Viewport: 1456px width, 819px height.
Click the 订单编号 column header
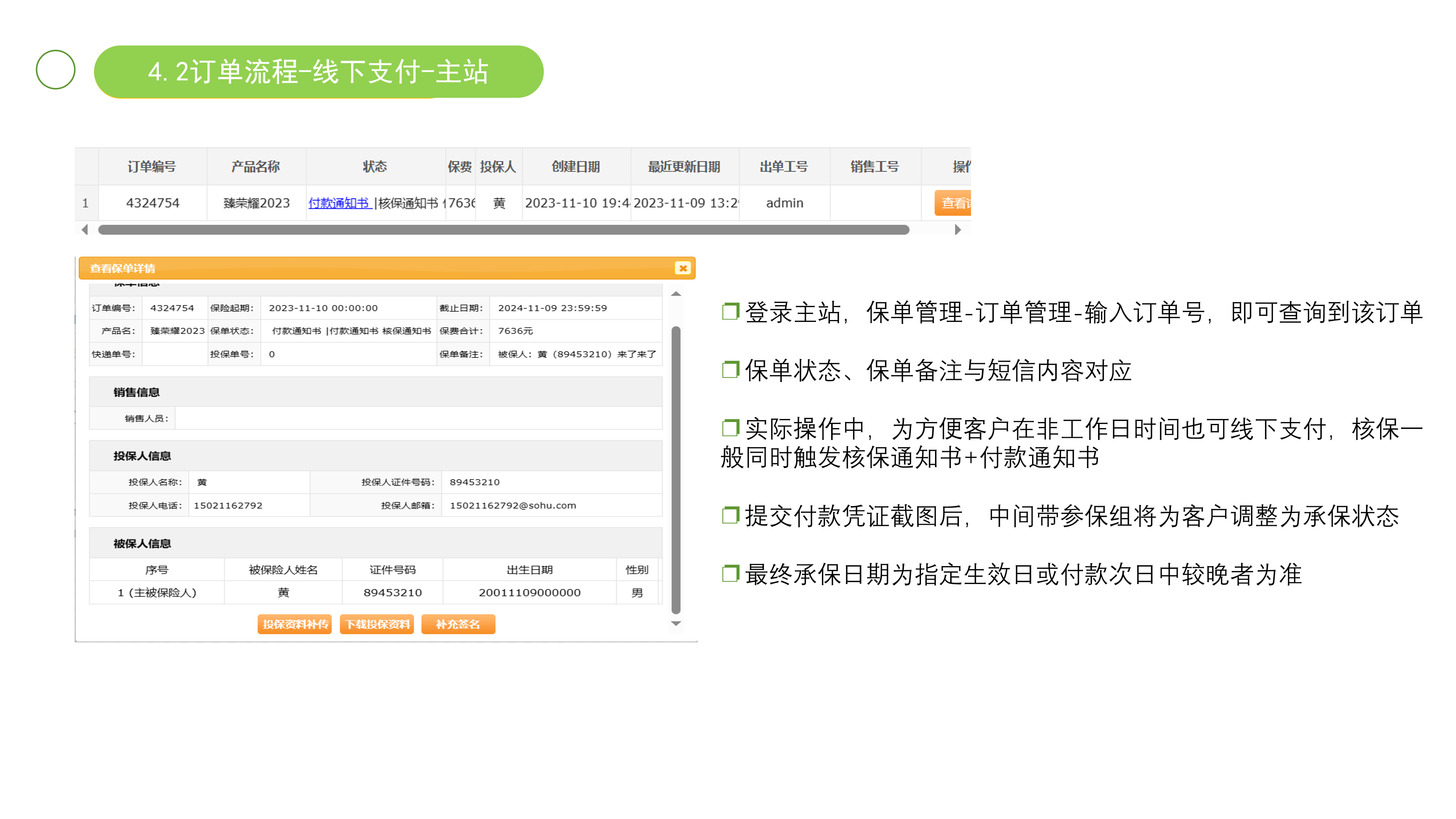(152, 167)
